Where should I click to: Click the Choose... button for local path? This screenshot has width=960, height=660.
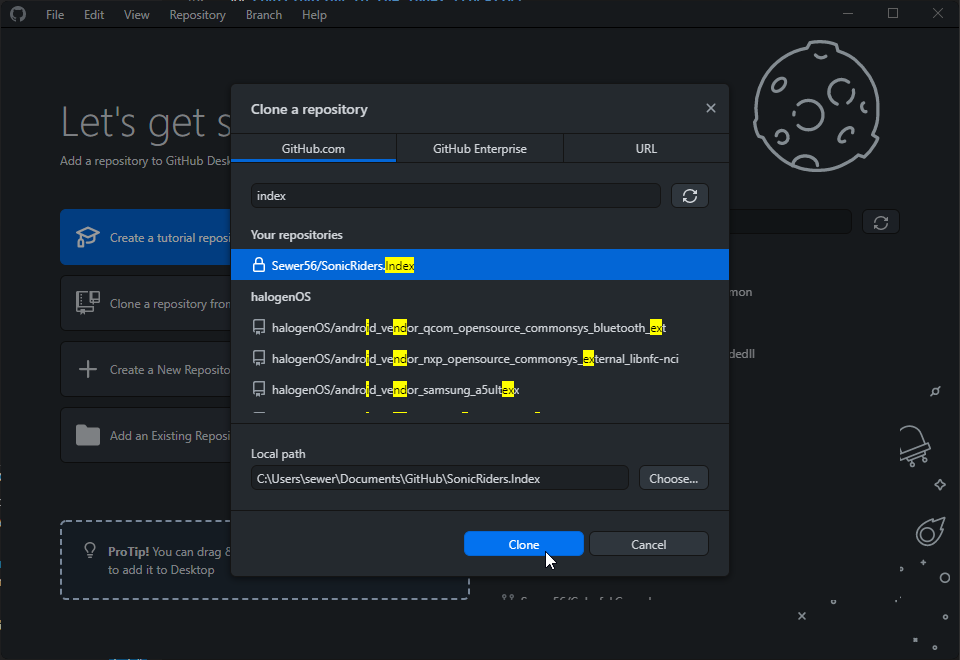(673, 478)
